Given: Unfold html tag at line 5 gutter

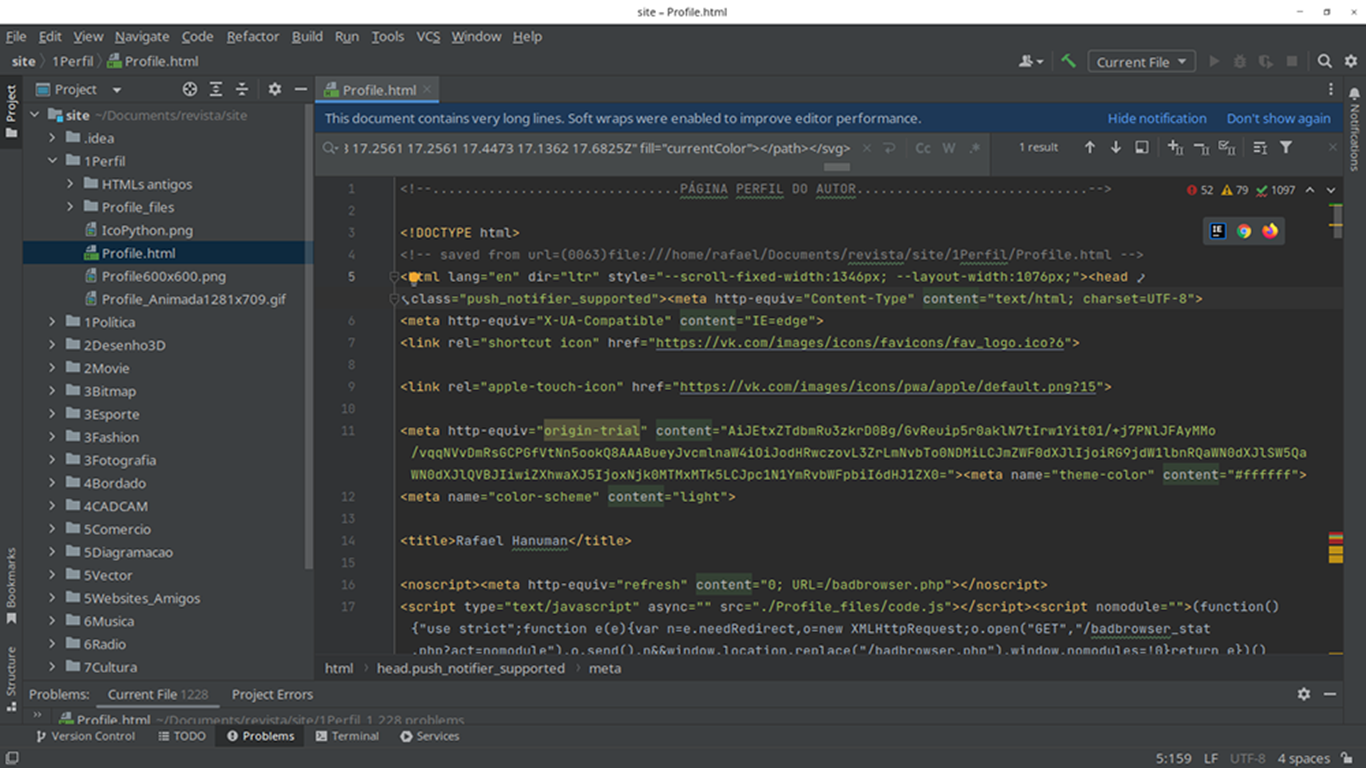Looking at the screenshot, I should (394, 277).
